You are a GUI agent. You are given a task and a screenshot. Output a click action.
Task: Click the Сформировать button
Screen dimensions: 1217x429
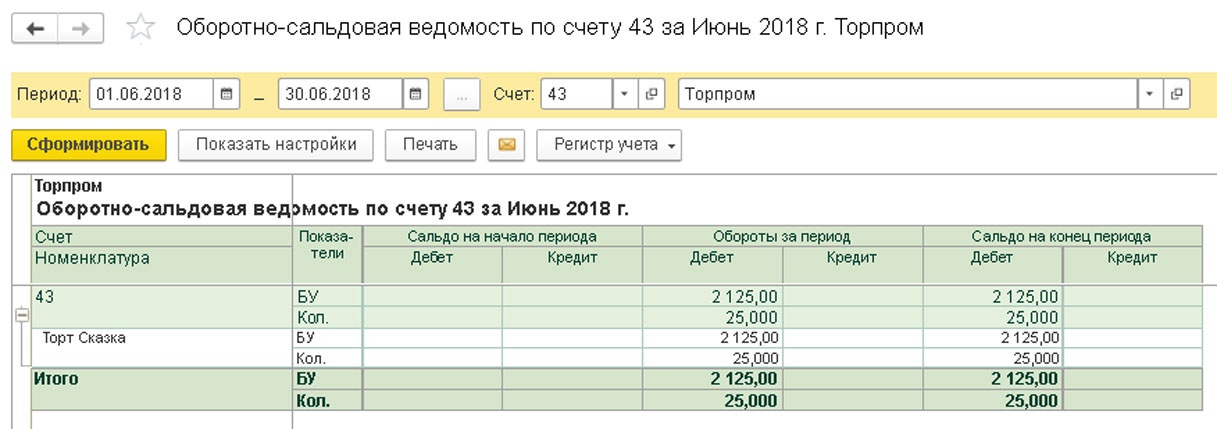[88, 145]
